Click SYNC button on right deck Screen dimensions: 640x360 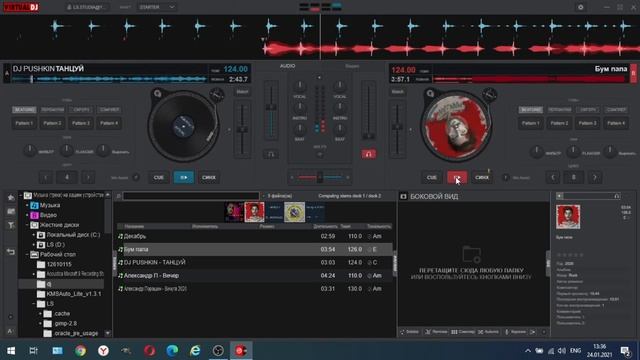pos(482,177)
